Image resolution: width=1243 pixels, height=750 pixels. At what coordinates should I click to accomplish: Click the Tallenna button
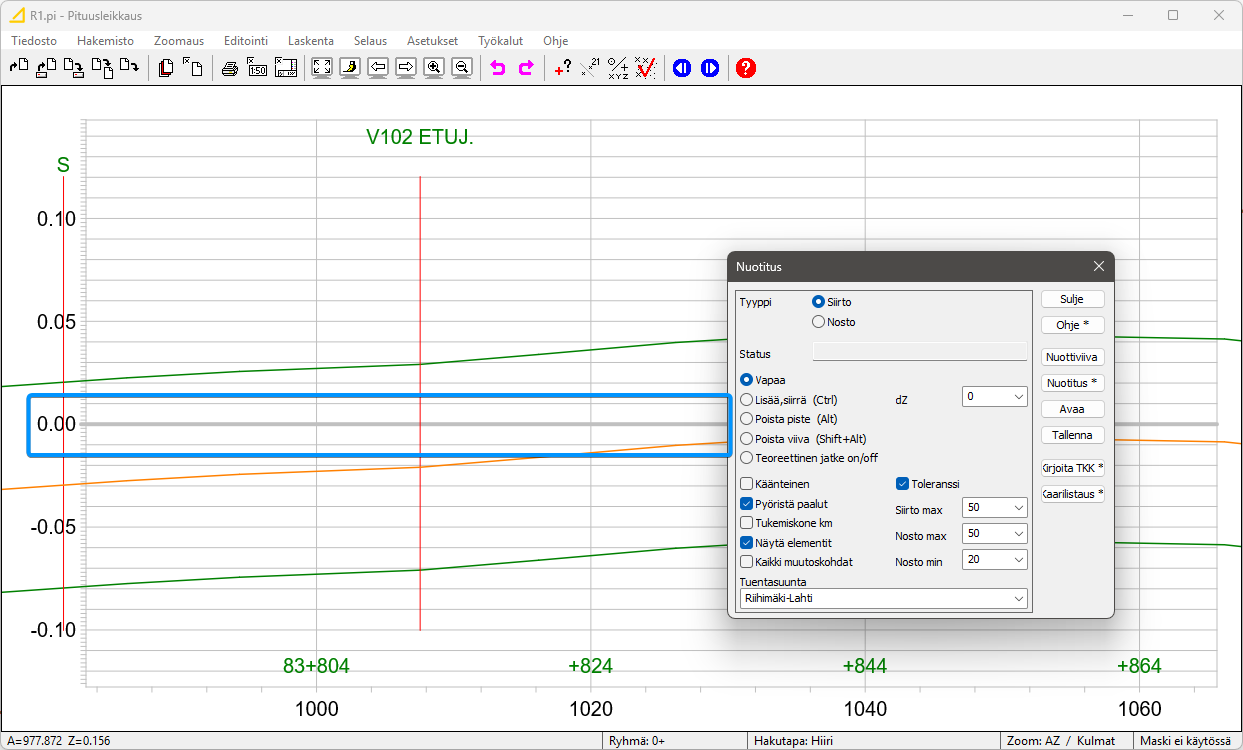[x=1072, y=436]
